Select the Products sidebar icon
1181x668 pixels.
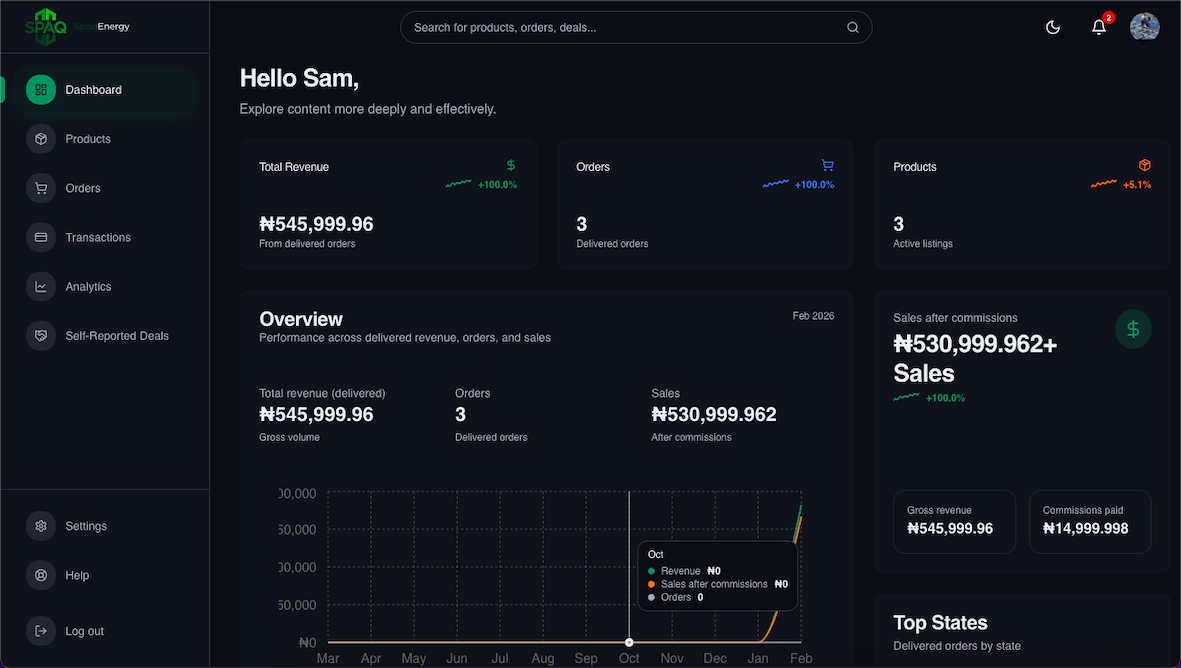[x=40, y=138]
